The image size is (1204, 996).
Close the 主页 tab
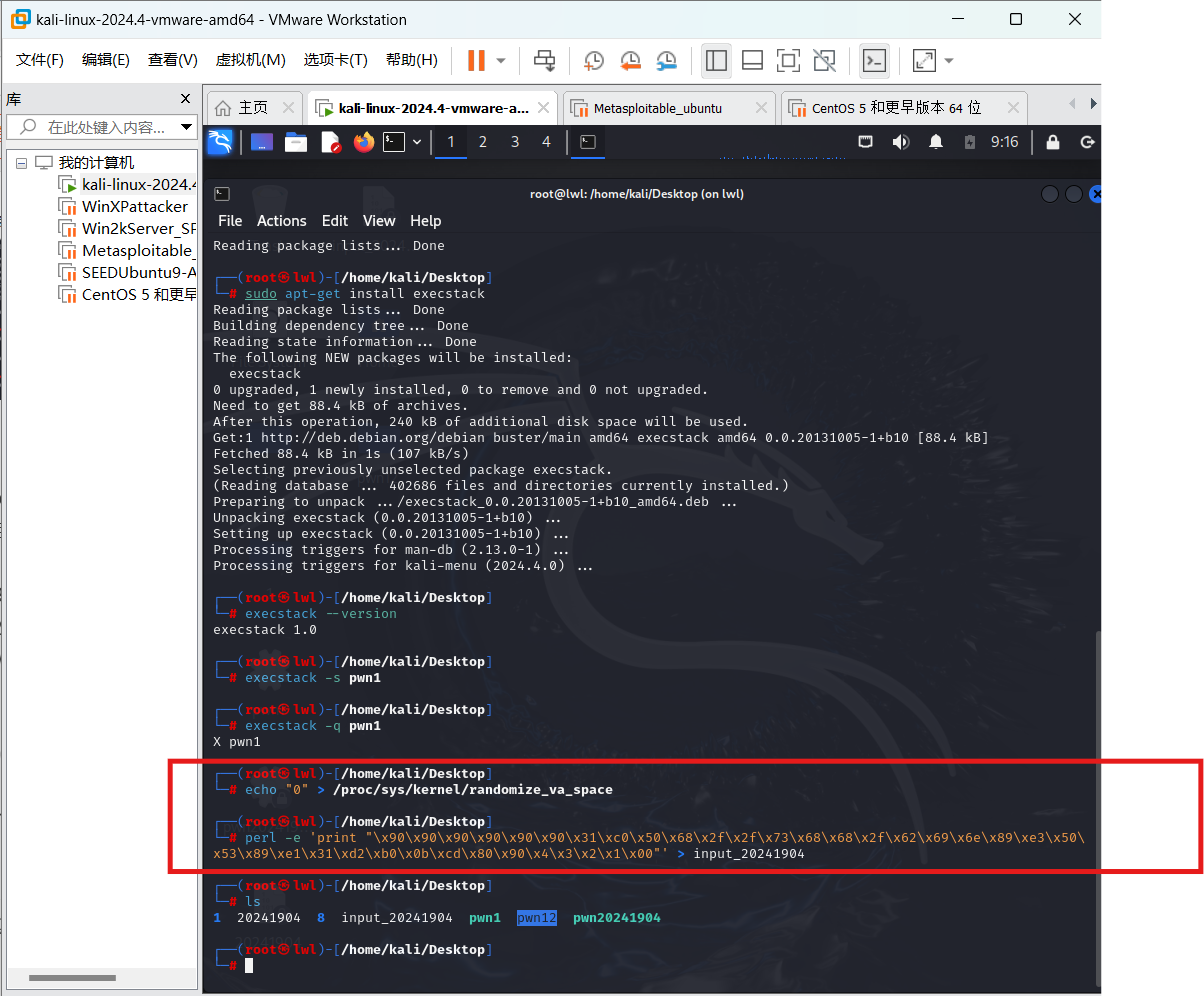pos(289,108)
